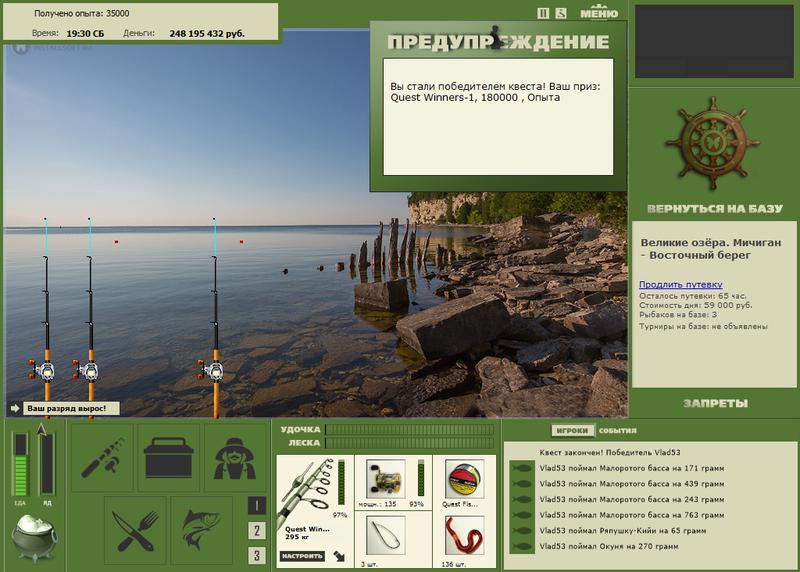Select the baitcasting reel slot
Viewport: 800px width, 572px height.
[386, 479]
